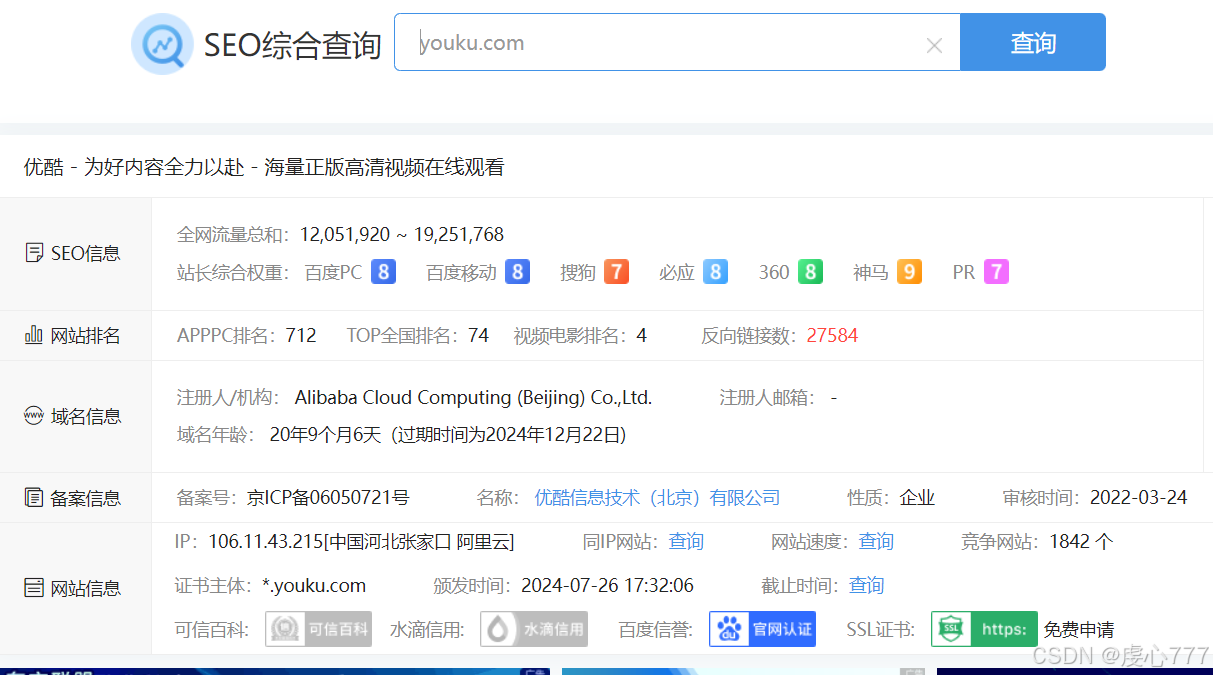Click the SEO综合查询 magnifier logo

(162, 44)
